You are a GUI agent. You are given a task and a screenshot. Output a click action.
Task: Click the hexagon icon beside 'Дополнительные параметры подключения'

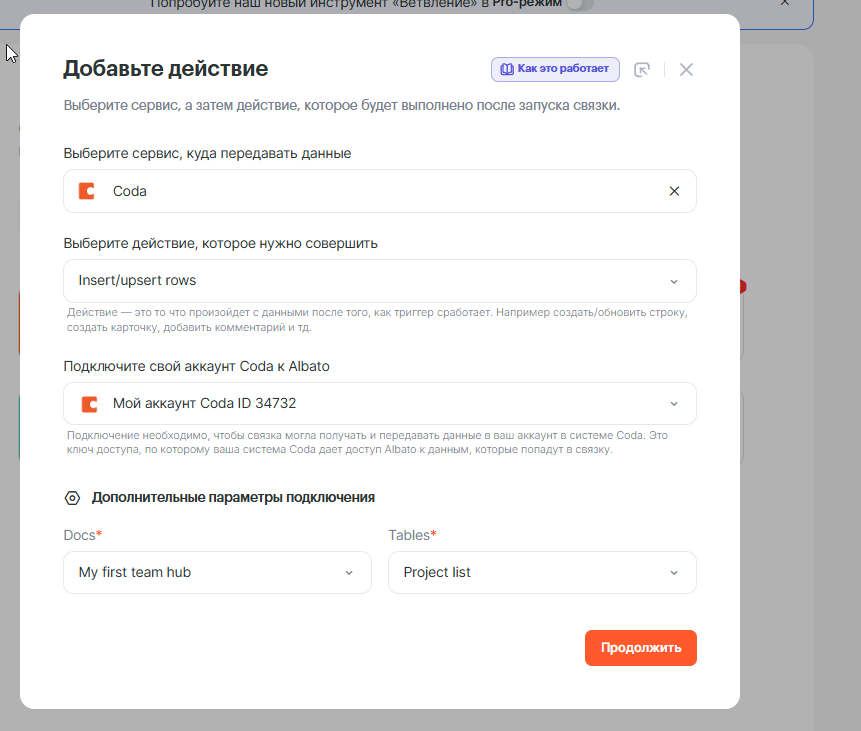pos(72,497)
